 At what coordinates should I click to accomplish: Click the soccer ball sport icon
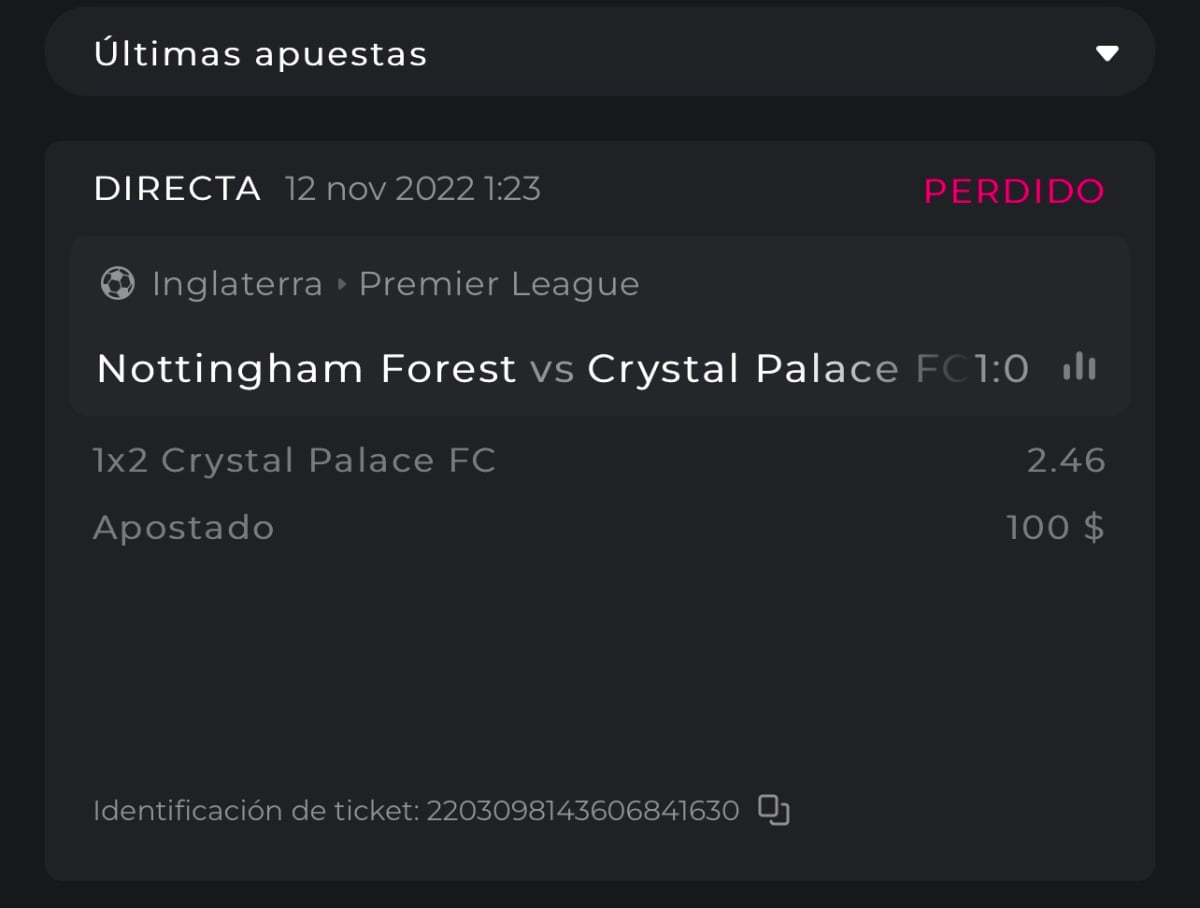point(117,284)
